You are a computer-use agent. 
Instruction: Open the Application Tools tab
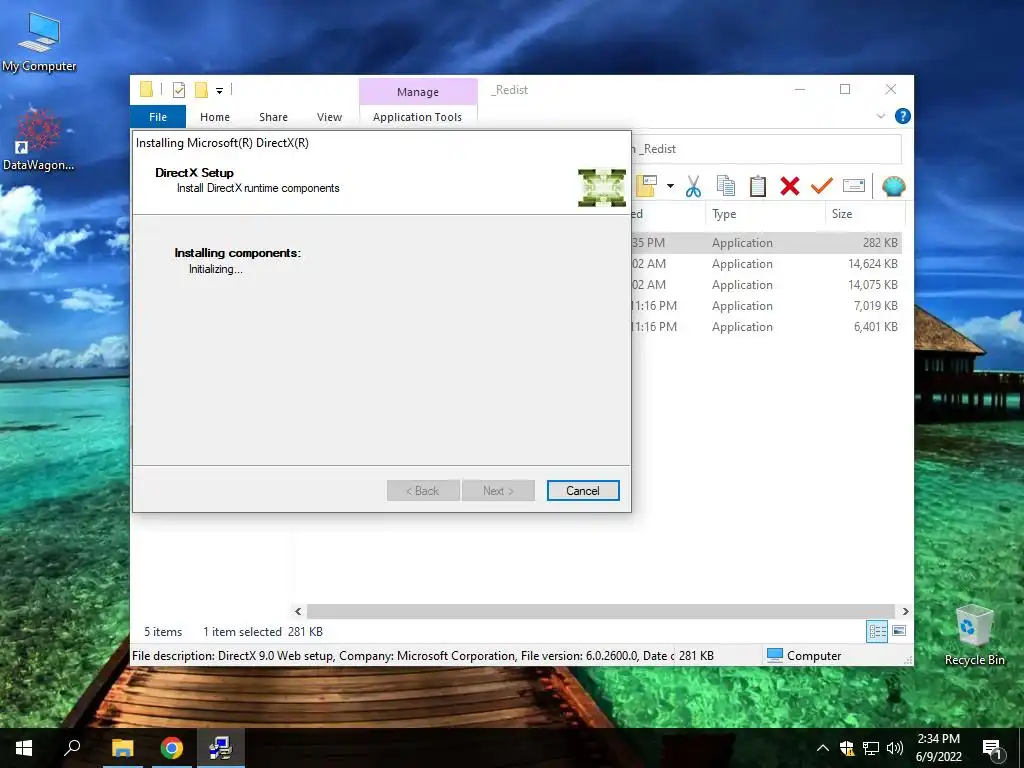(x=417, y=117)
